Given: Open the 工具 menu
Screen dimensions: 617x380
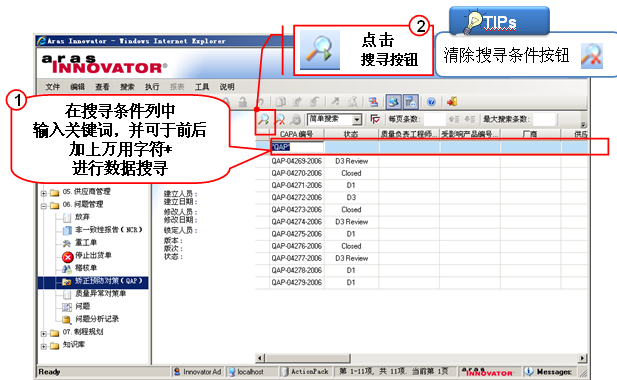Looking at the screenshot, I should 202,87.
